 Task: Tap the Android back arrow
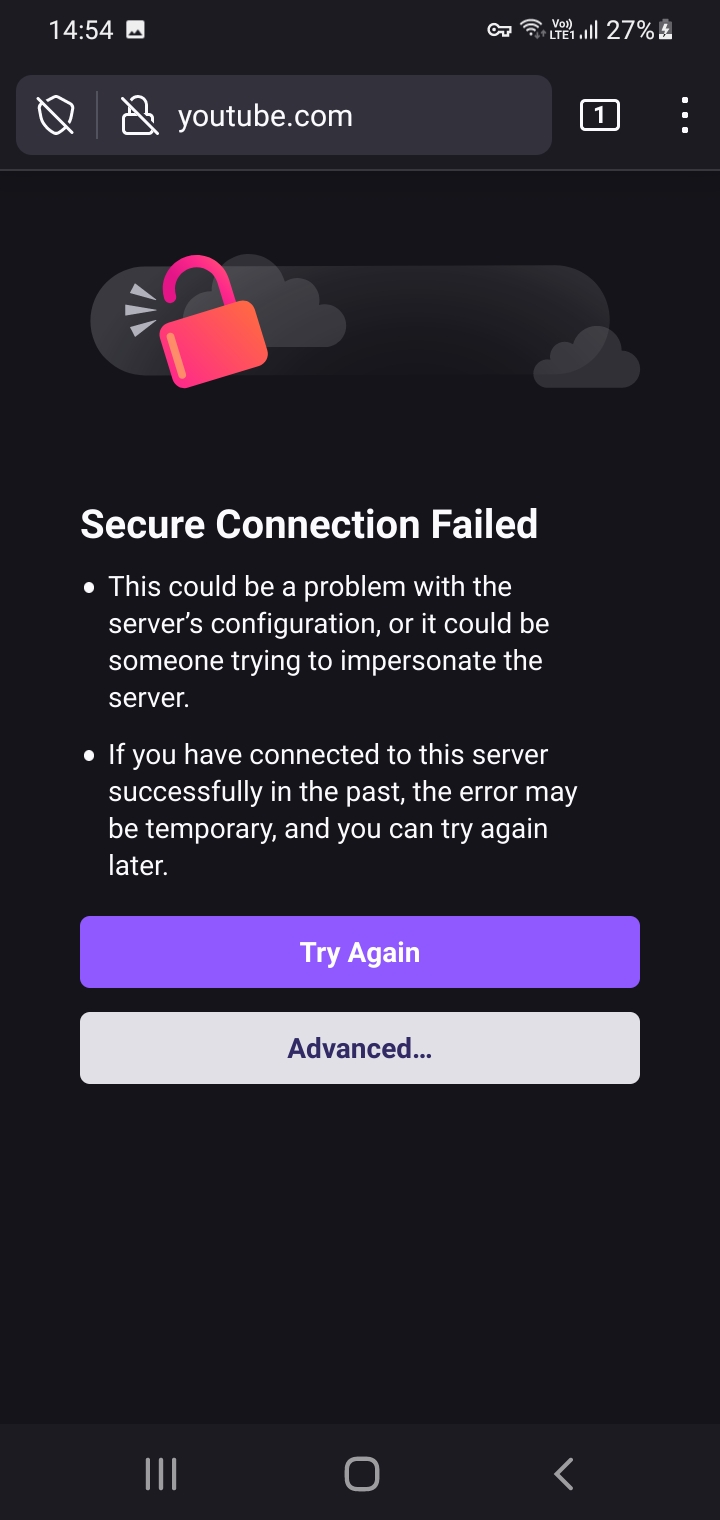tap(563, 1474)
